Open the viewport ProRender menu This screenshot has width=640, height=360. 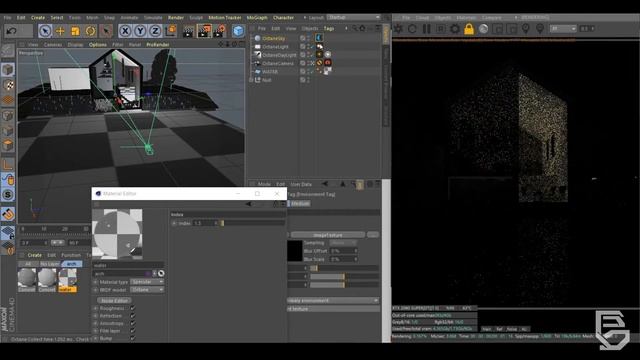(x=158, y=44)
